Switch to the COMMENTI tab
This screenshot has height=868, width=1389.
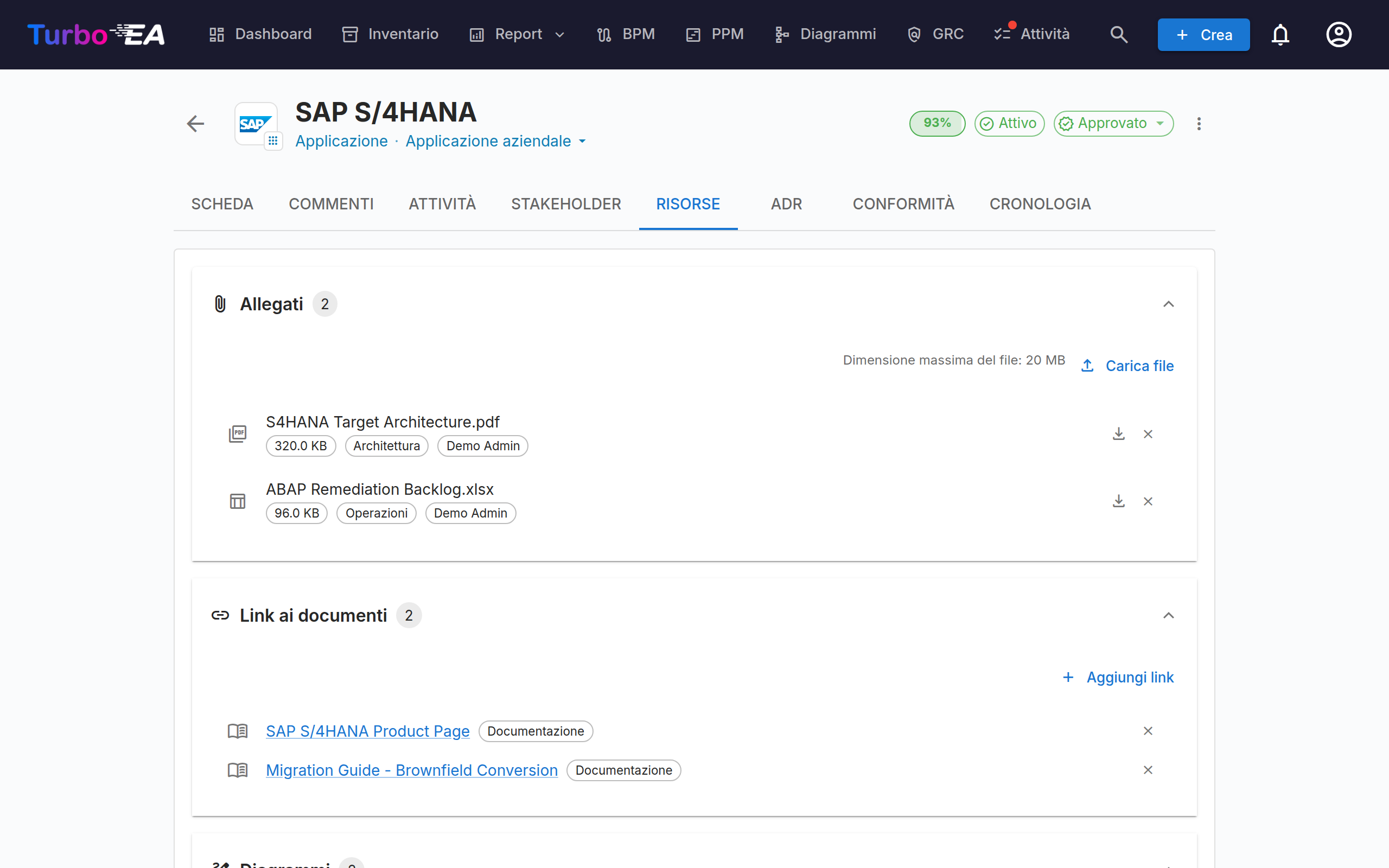tap(331, 204)
